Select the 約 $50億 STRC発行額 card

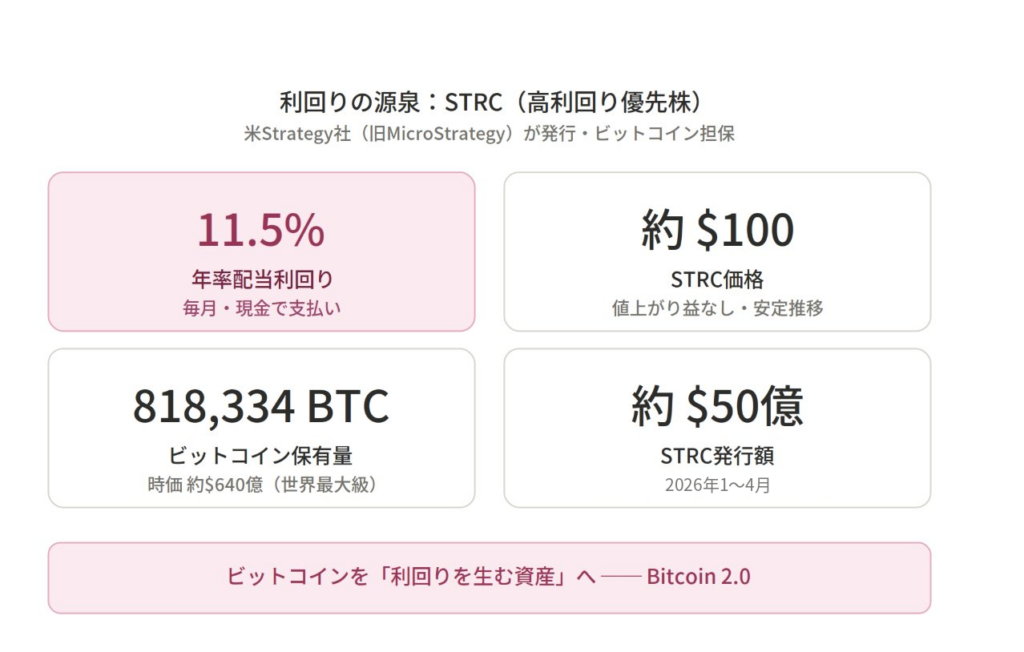click(x=717, y=428)
